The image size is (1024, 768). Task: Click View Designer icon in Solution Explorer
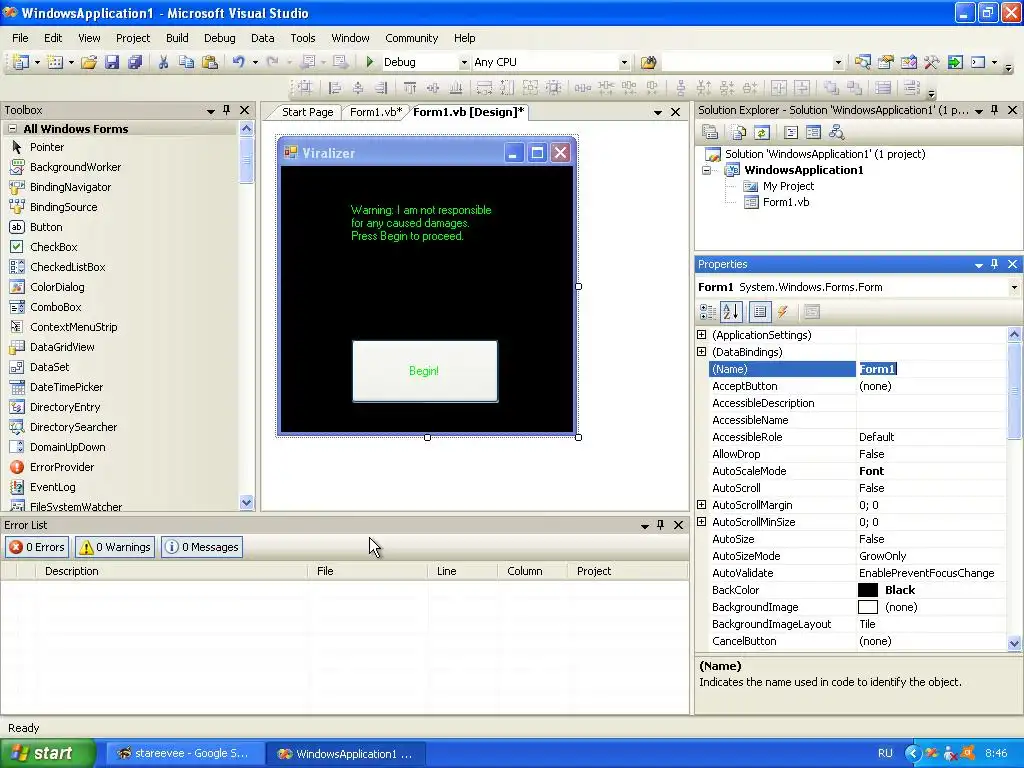[x=813, y=133]
